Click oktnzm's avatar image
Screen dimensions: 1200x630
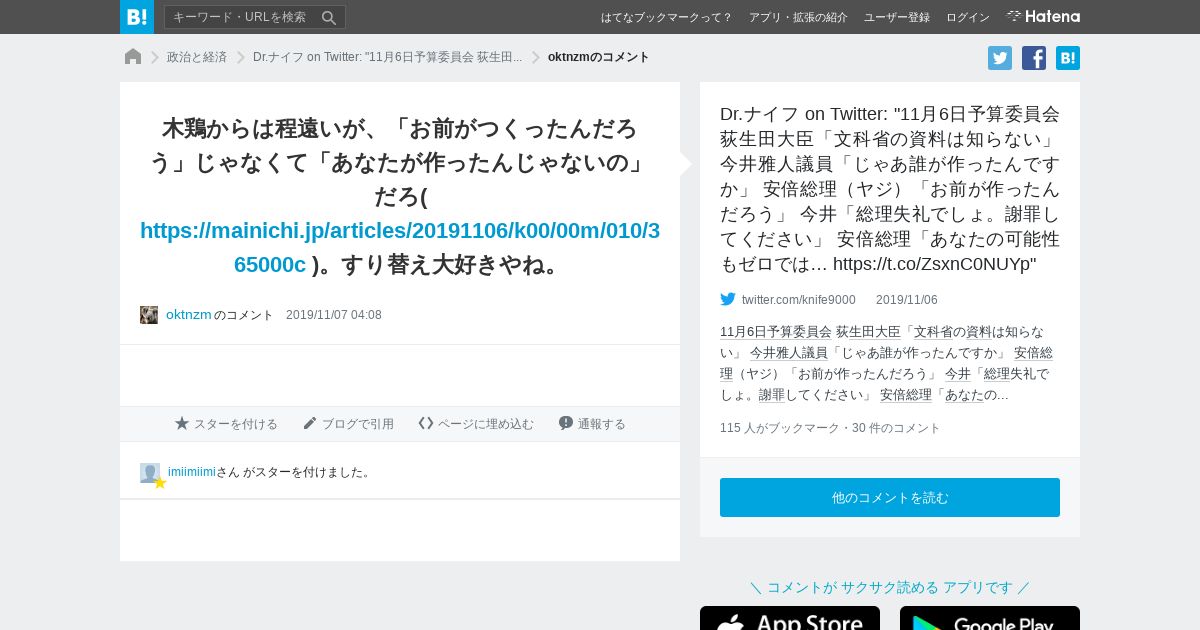149,315
